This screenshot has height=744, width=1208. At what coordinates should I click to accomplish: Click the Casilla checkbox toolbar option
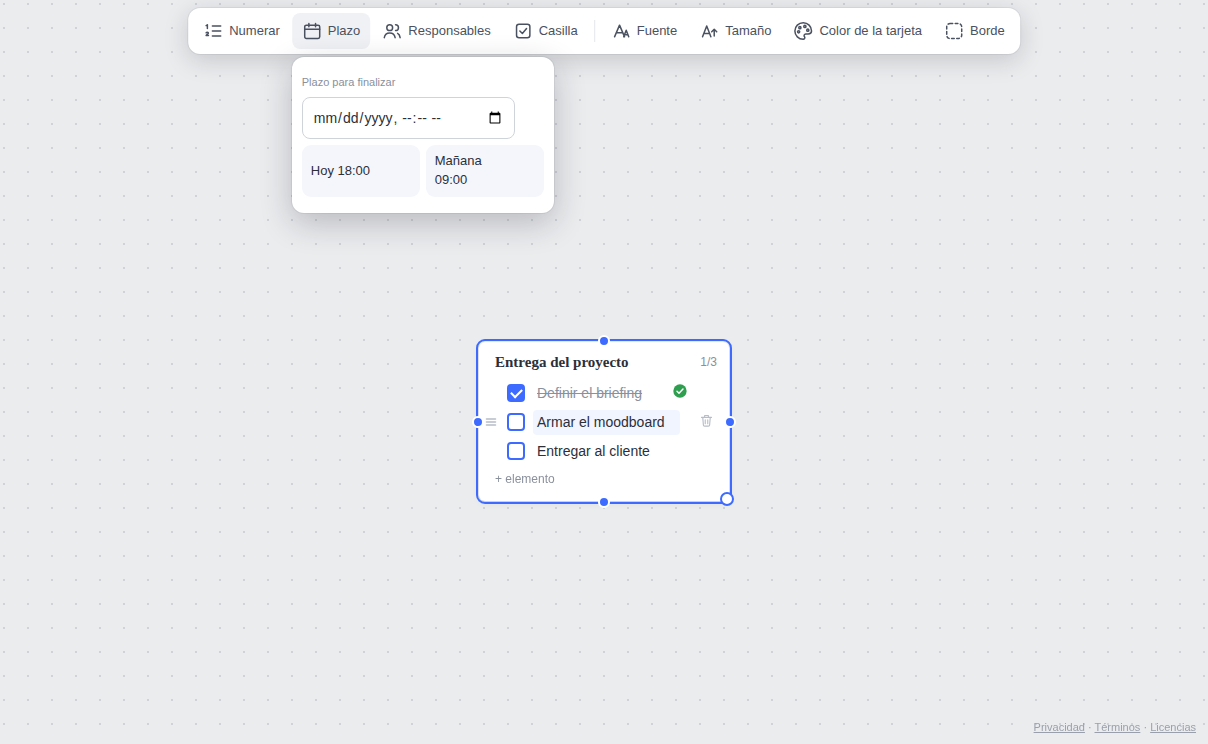click(546, 31)
